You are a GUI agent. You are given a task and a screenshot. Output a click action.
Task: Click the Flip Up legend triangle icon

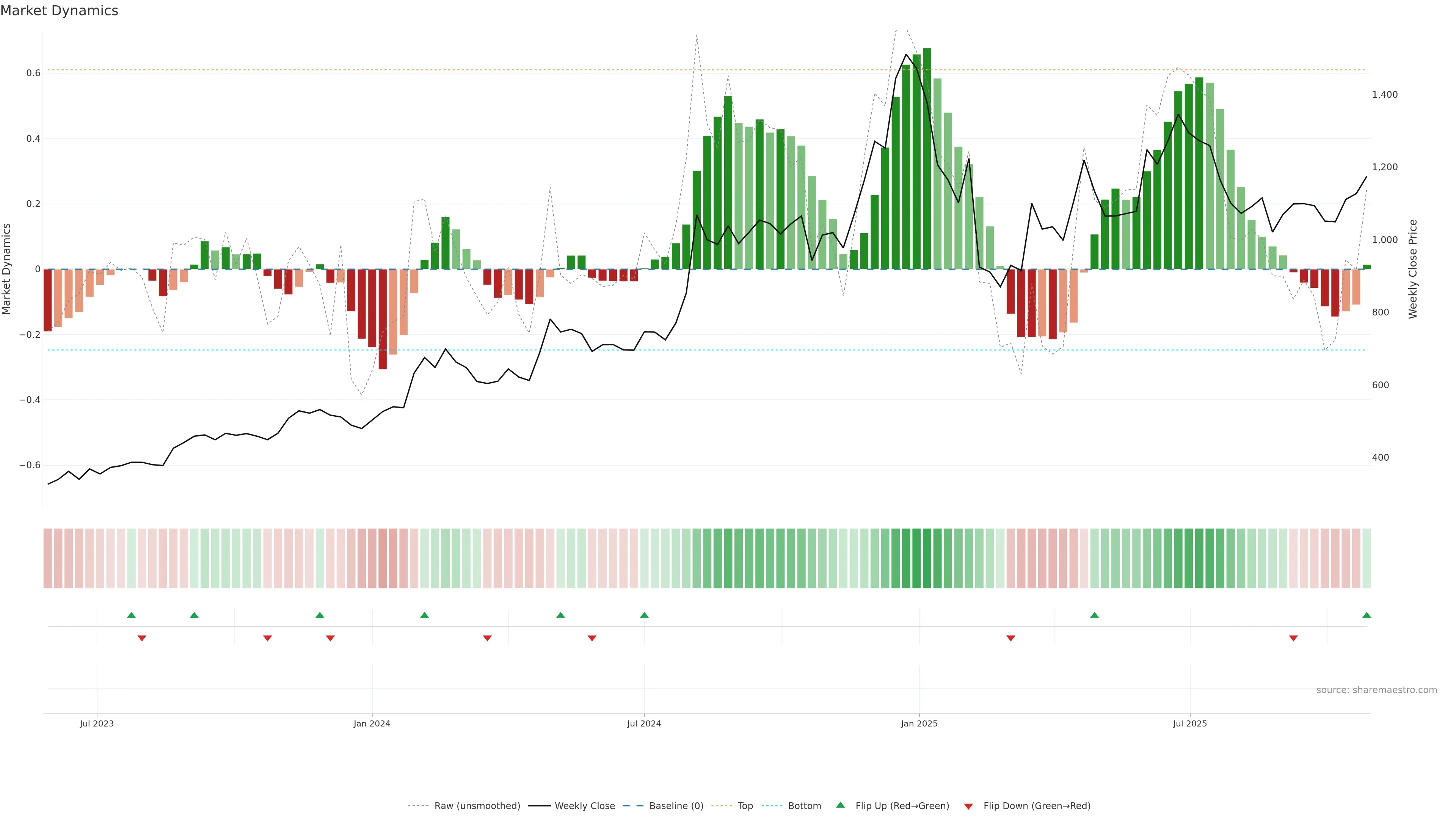[x=841, y=805]
